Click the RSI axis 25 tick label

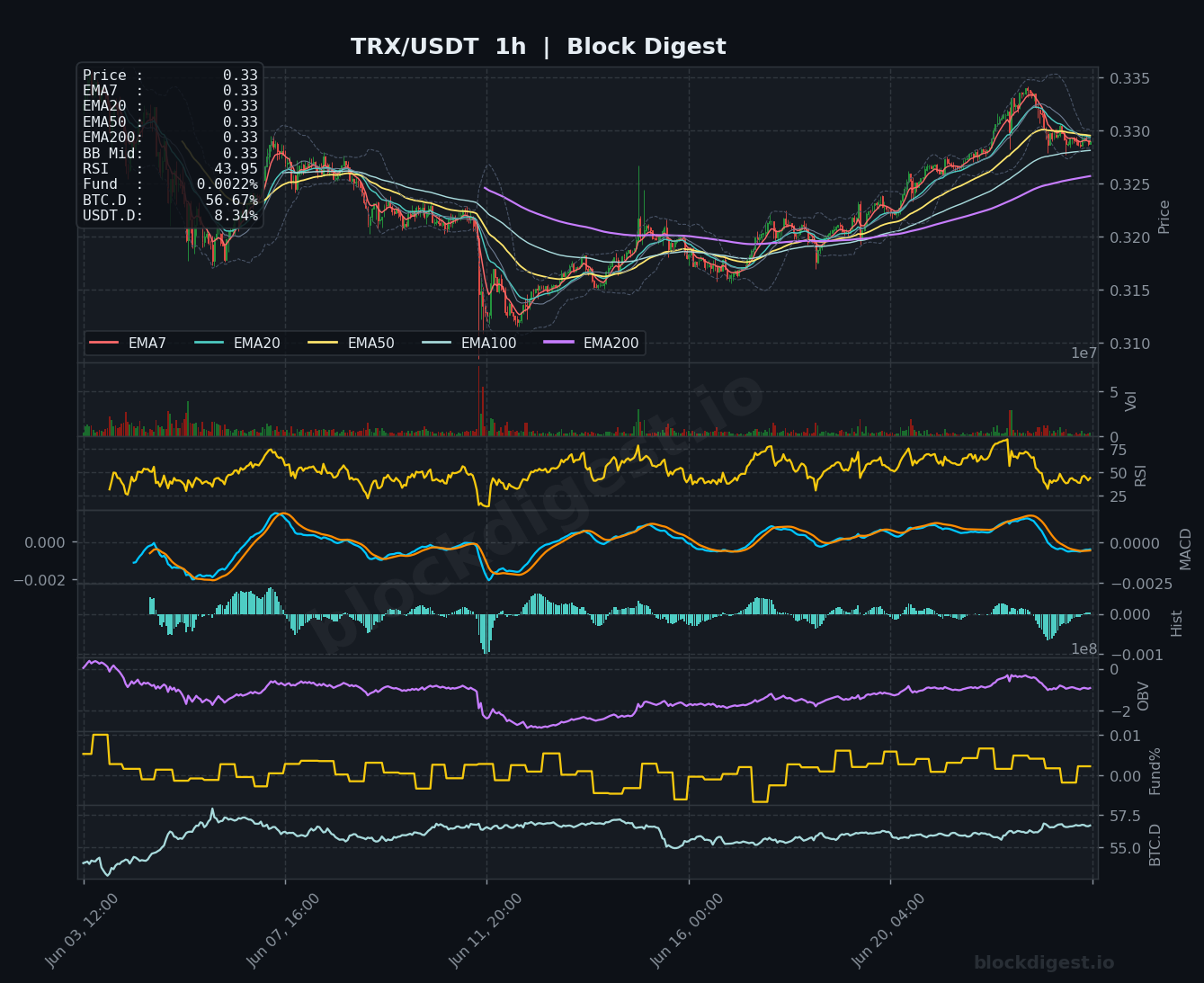(x=1118, y=497)
